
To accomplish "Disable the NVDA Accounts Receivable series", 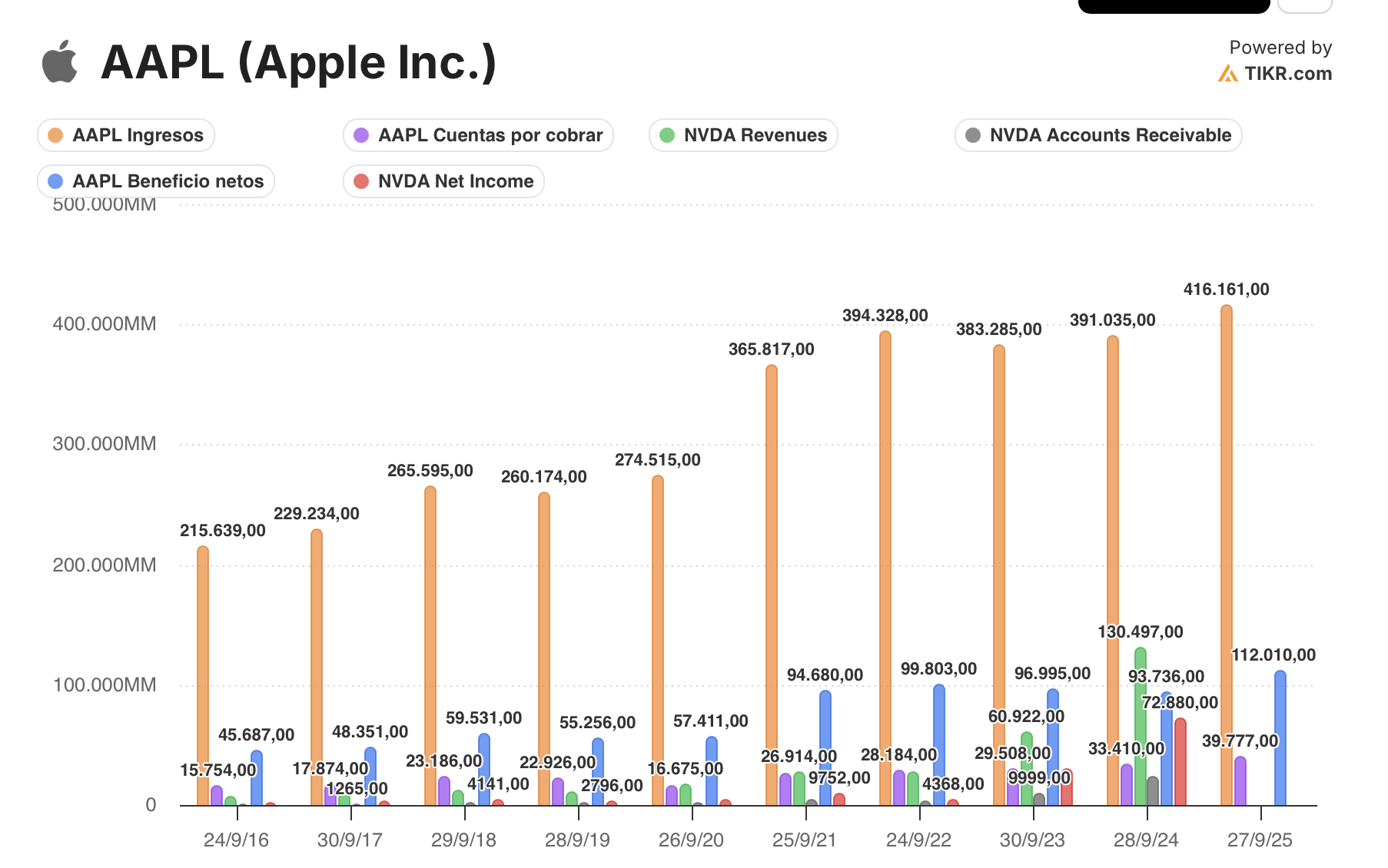I will [1098, 135].
